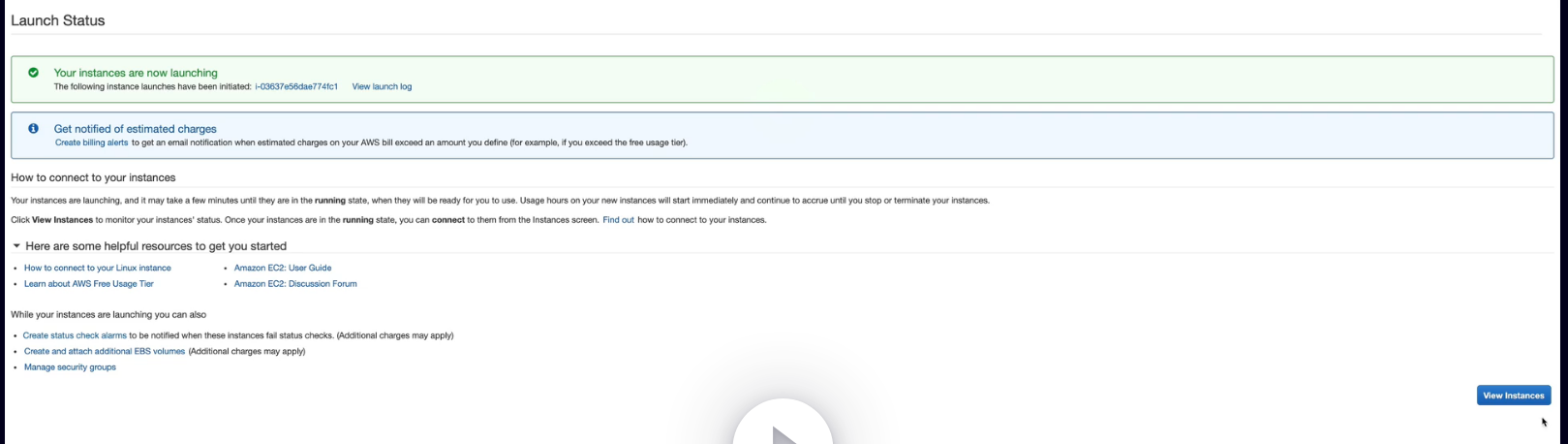This screenshot has height=444, width=1568.
Task: Click the green success checkmark icon
Action: coord(34,73)
